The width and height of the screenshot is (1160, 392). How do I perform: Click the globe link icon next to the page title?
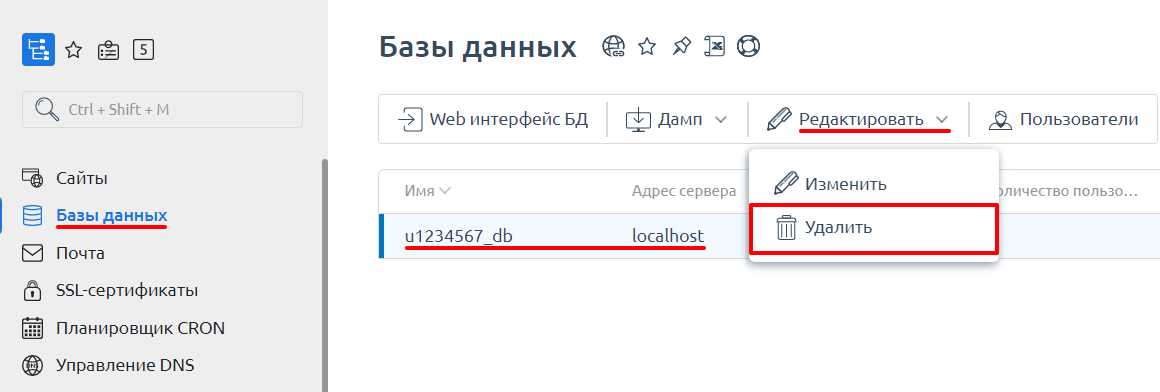coord(613,47)
